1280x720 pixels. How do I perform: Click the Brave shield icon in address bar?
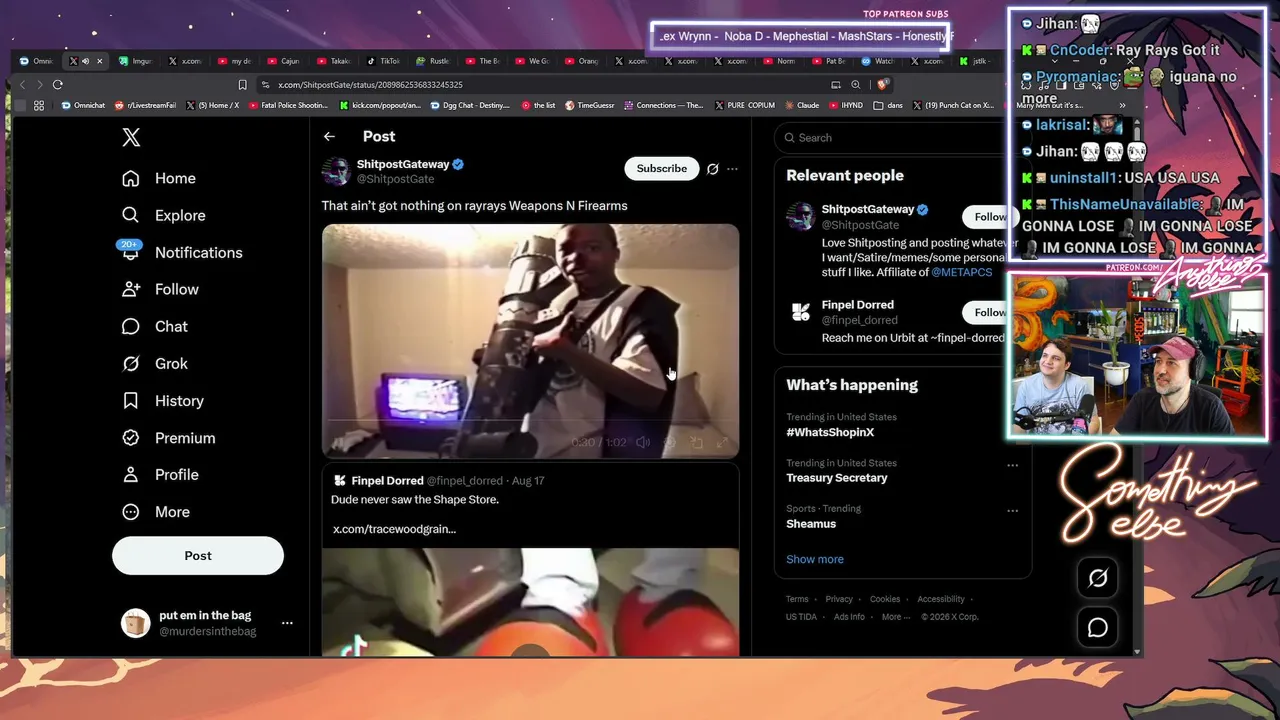[882, 85]
